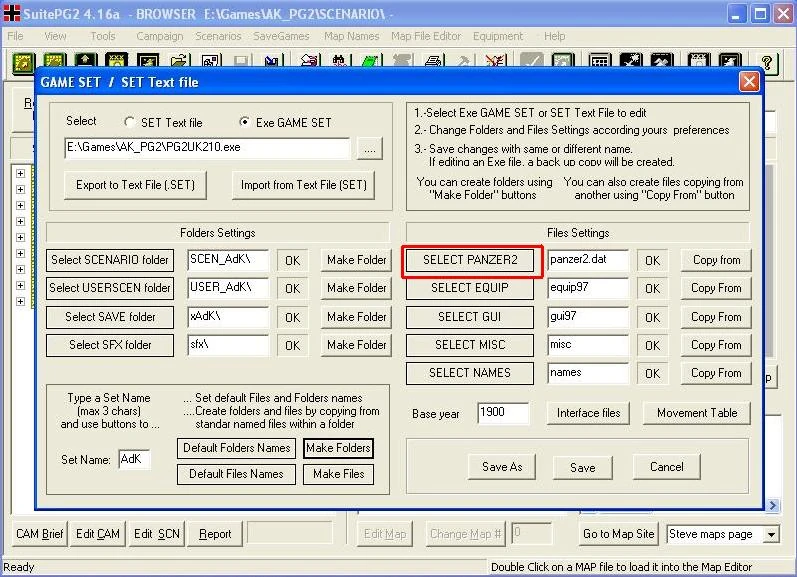
Task: Click the green book toolbar icon
Action: point(371,63)
